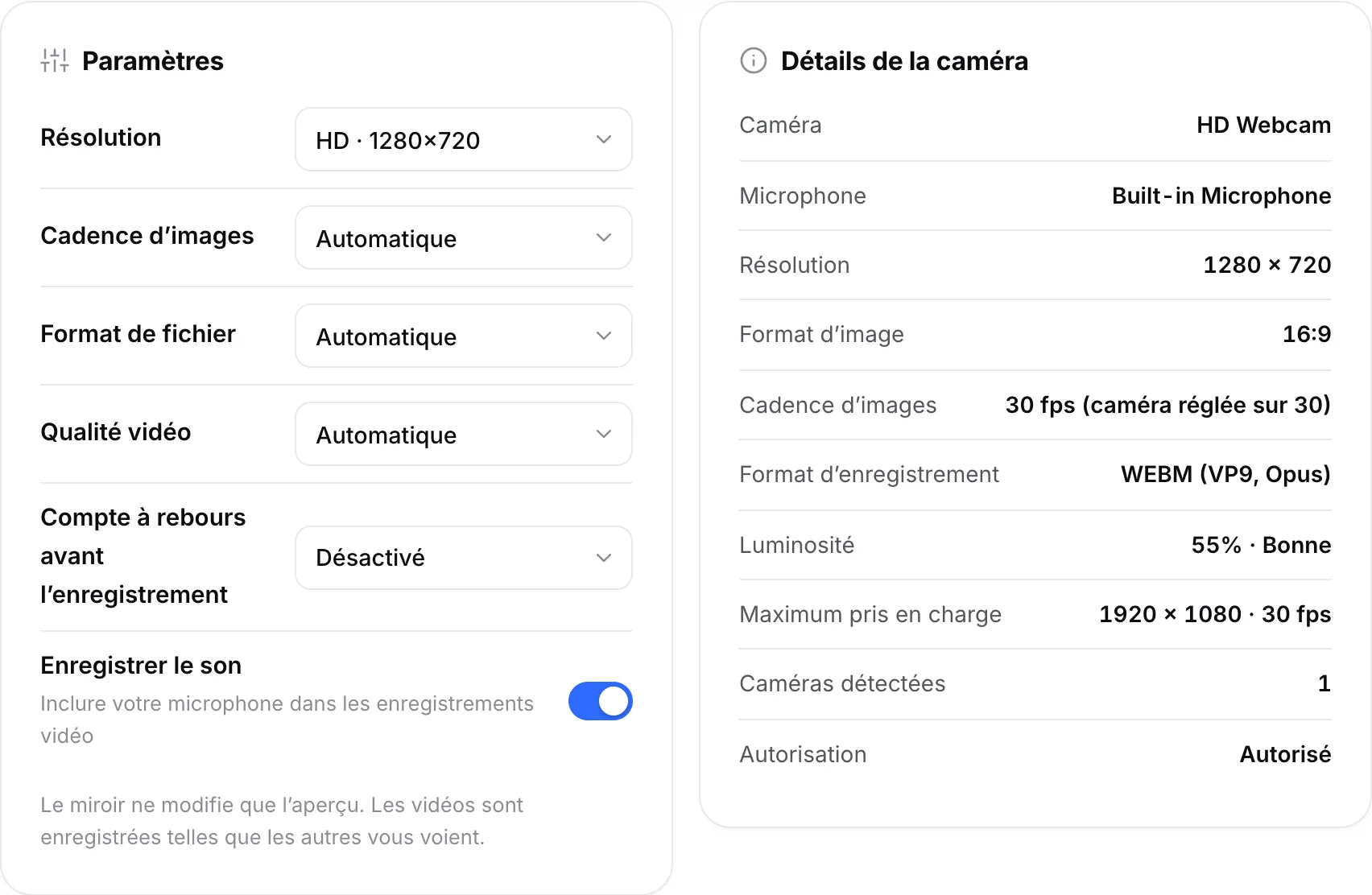
Task: Open the Cadence d'images dropdown
Action: coord(464,237)
